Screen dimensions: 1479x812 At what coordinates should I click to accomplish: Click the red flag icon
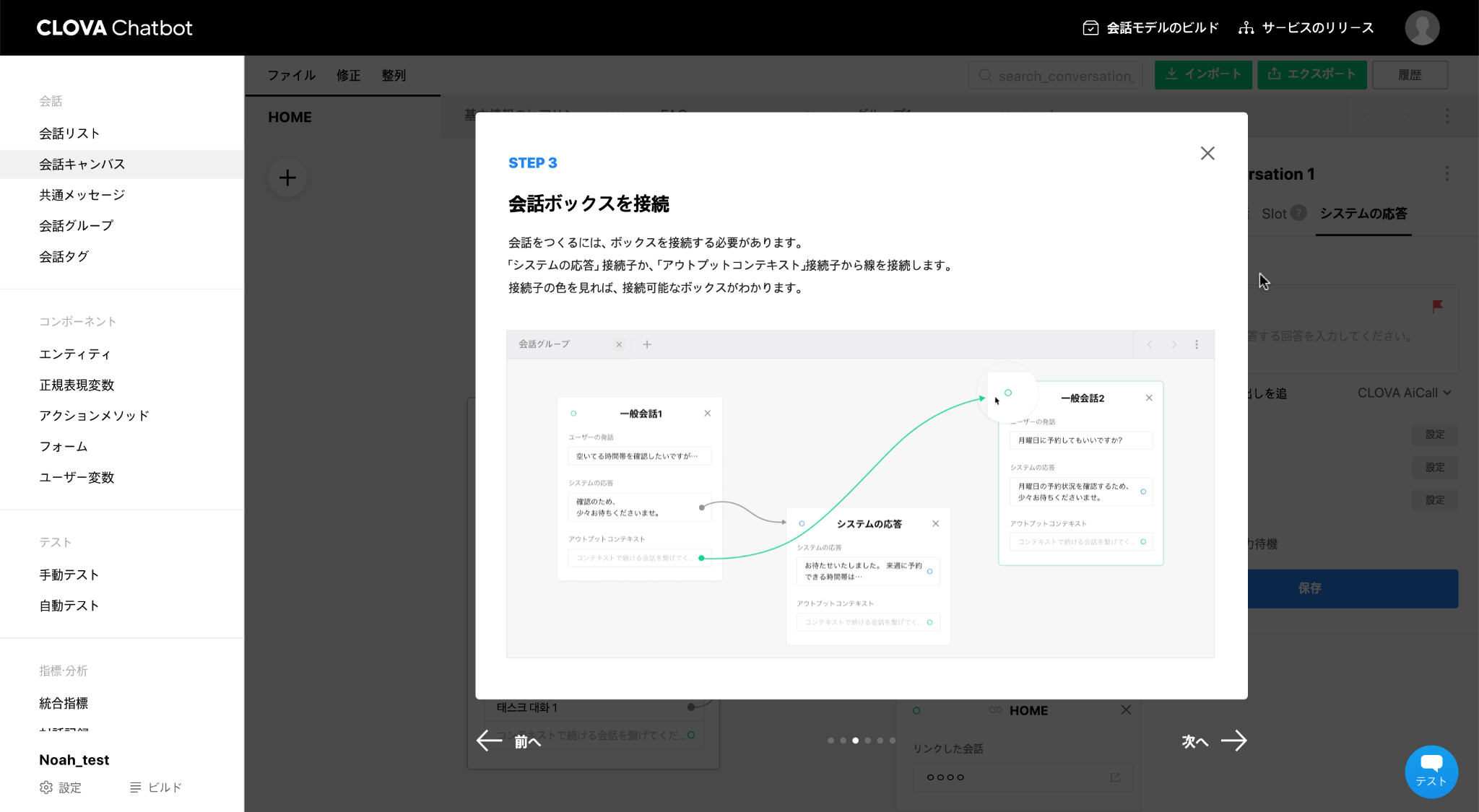(x=1437, y=306)
